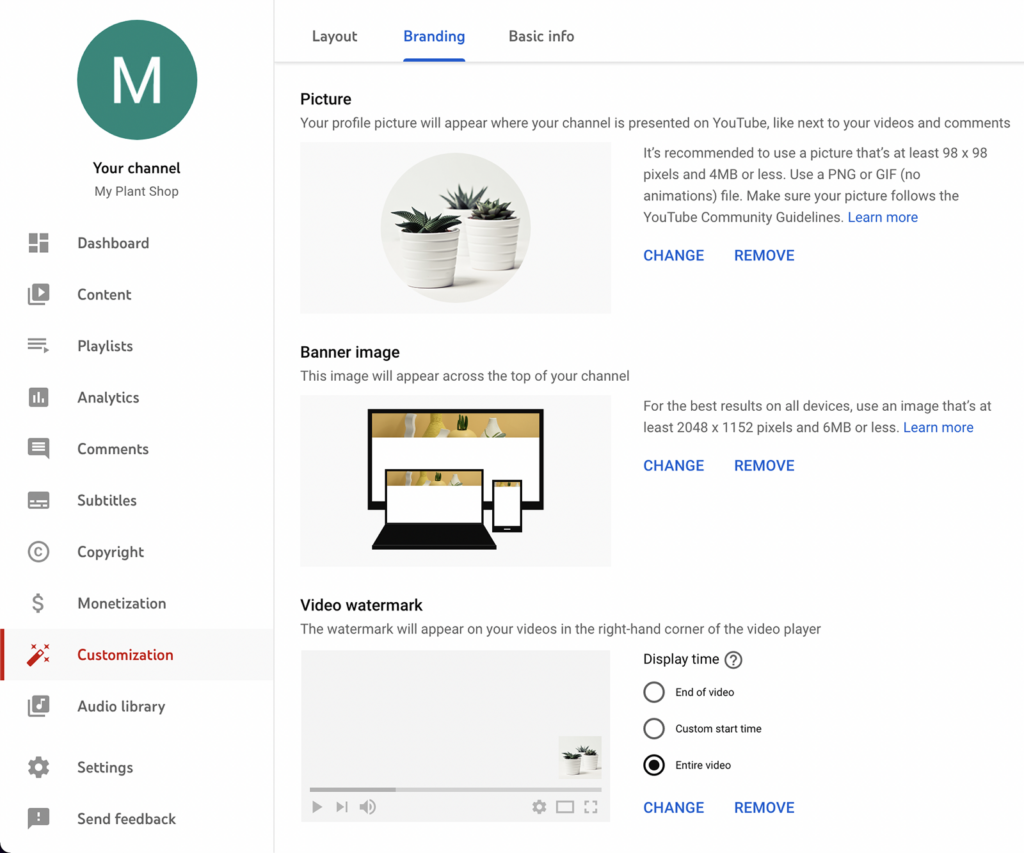Click the gear icon in preview player
The image size is (1024, 853).
point(539,807)
